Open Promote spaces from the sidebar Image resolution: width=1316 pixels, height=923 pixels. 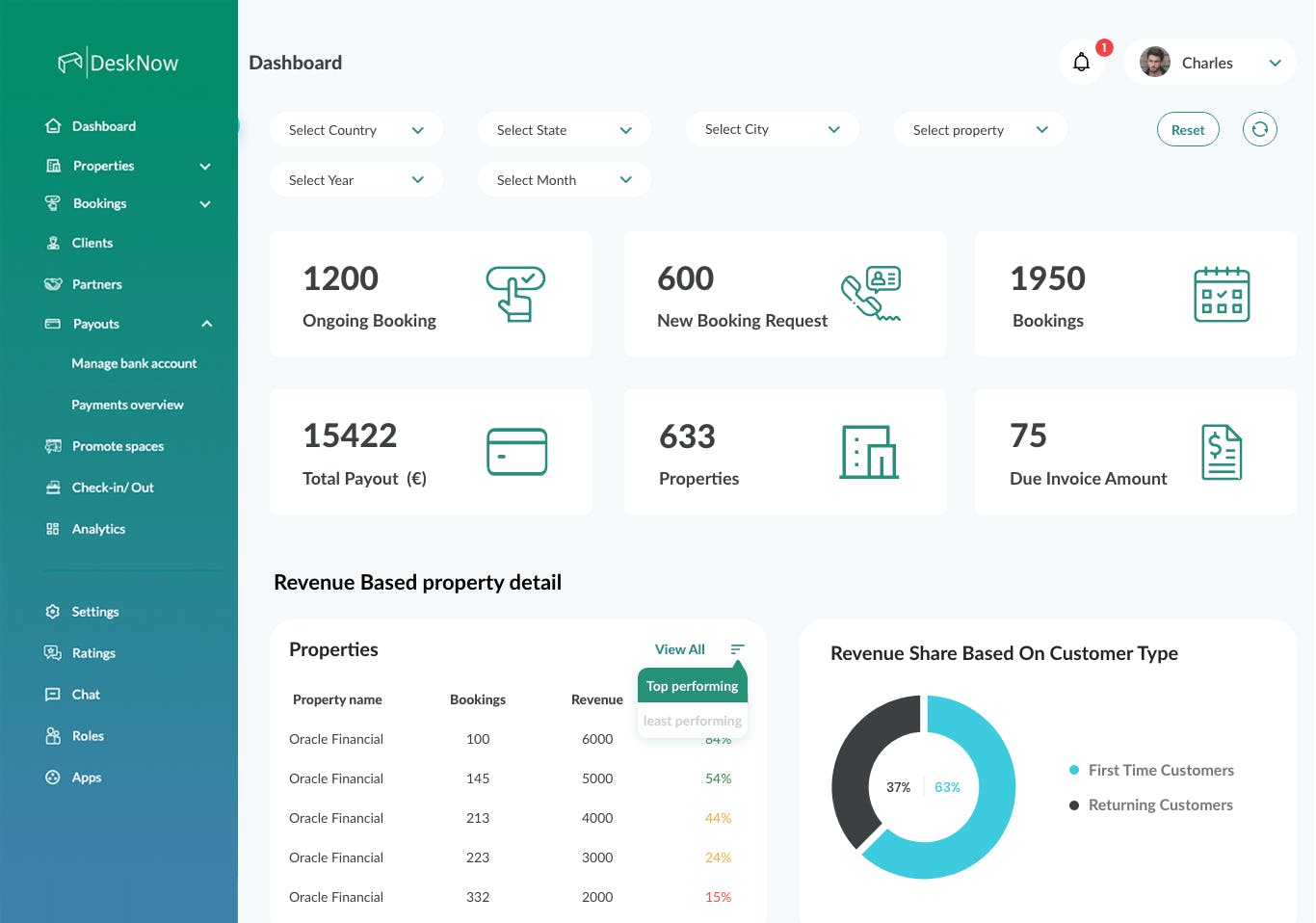point(116,445)
